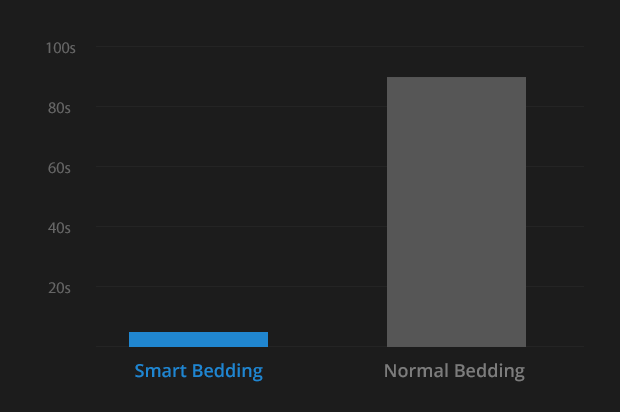Screen dimensions: 620x412
Task: Click the 100s axis label
Action: coord(60,48)
